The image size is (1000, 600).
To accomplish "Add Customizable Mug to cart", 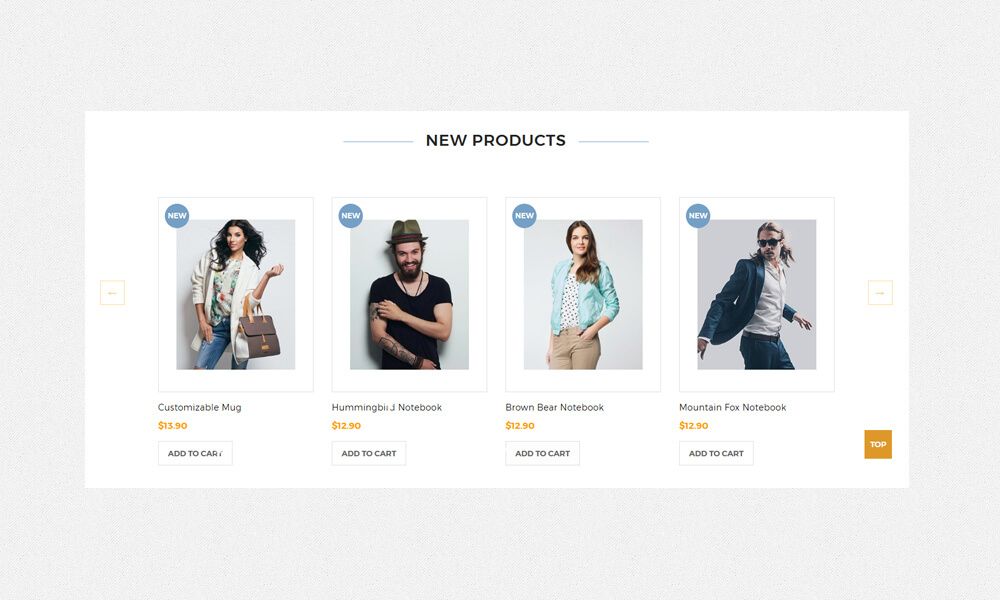I will tap(195, 453).
